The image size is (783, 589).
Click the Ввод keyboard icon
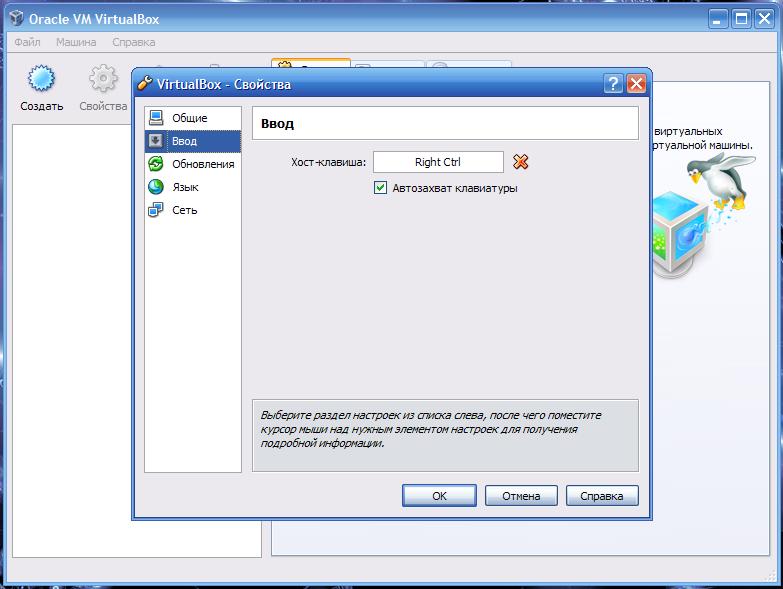[x=156, y=141]
